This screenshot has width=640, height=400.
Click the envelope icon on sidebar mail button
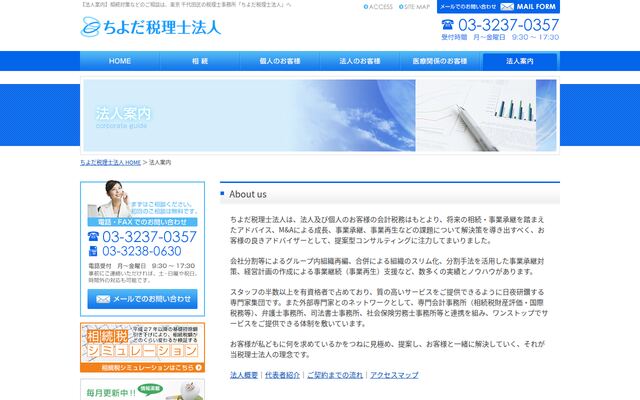click(103, 299)
